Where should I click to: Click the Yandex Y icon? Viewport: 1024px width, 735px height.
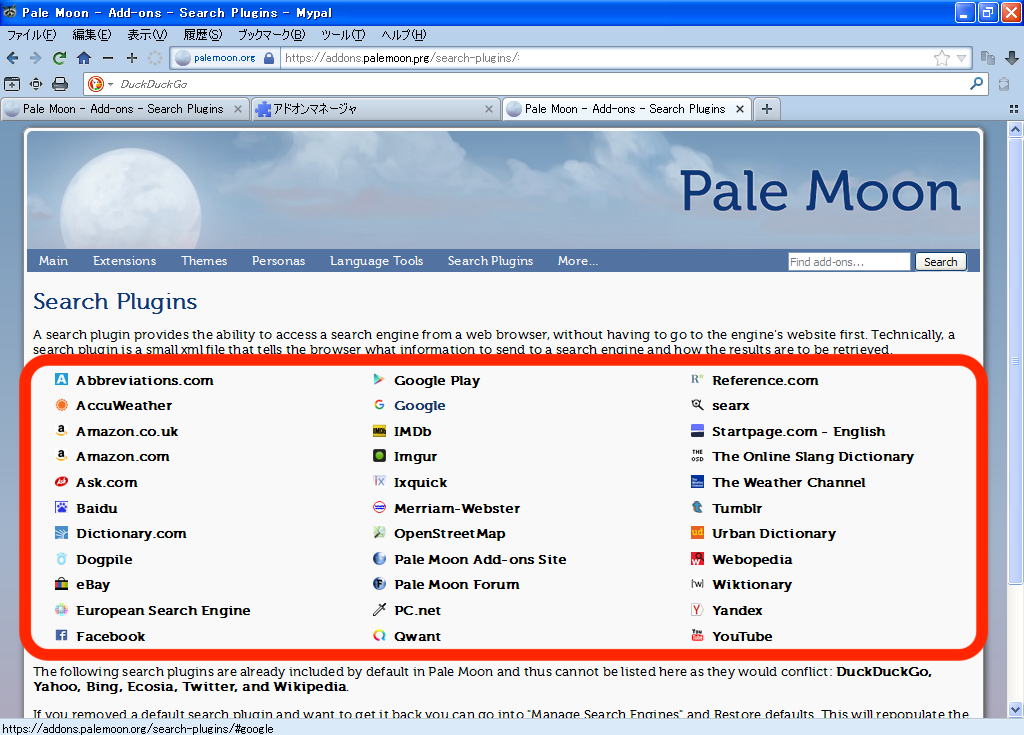(697, 610)
